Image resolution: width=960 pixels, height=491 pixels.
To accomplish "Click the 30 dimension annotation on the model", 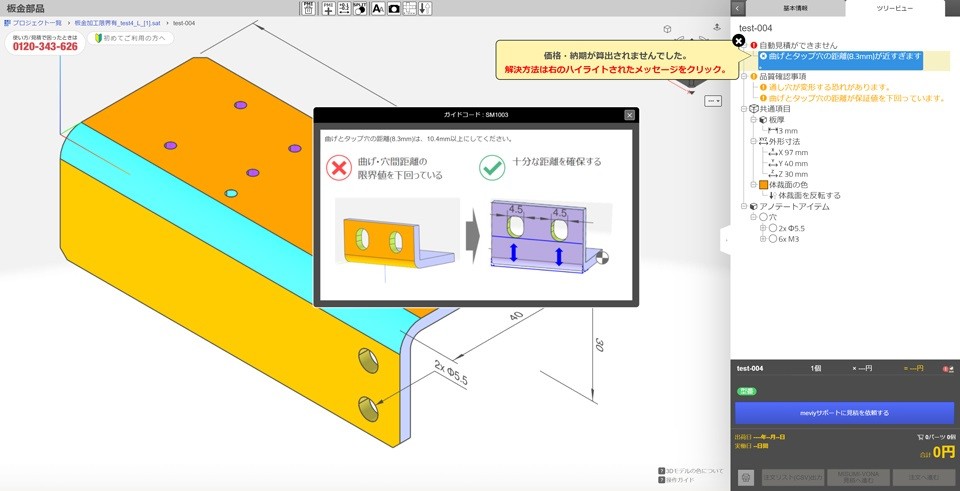I will (x=599, y=345).
